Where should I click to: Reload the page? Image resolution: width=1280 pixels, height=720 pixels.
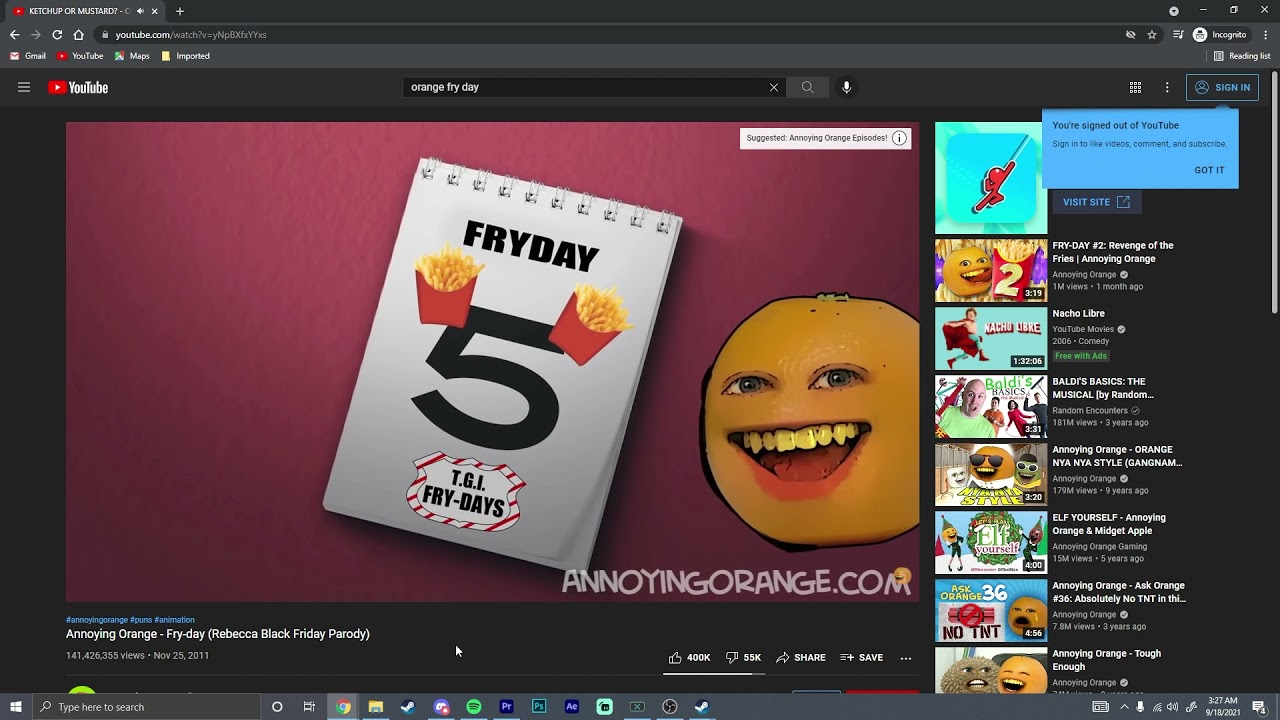(57, 34)
